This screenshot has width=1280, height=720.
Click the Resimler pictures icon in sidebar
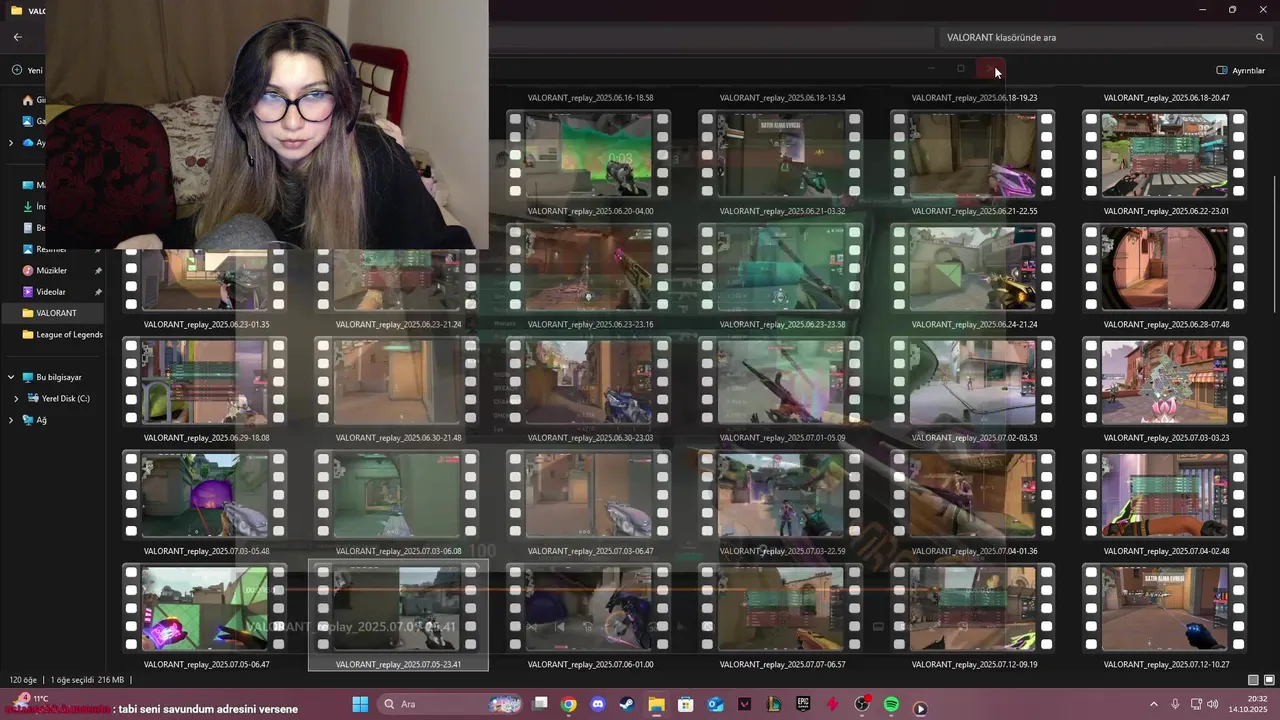click(28, 249)
